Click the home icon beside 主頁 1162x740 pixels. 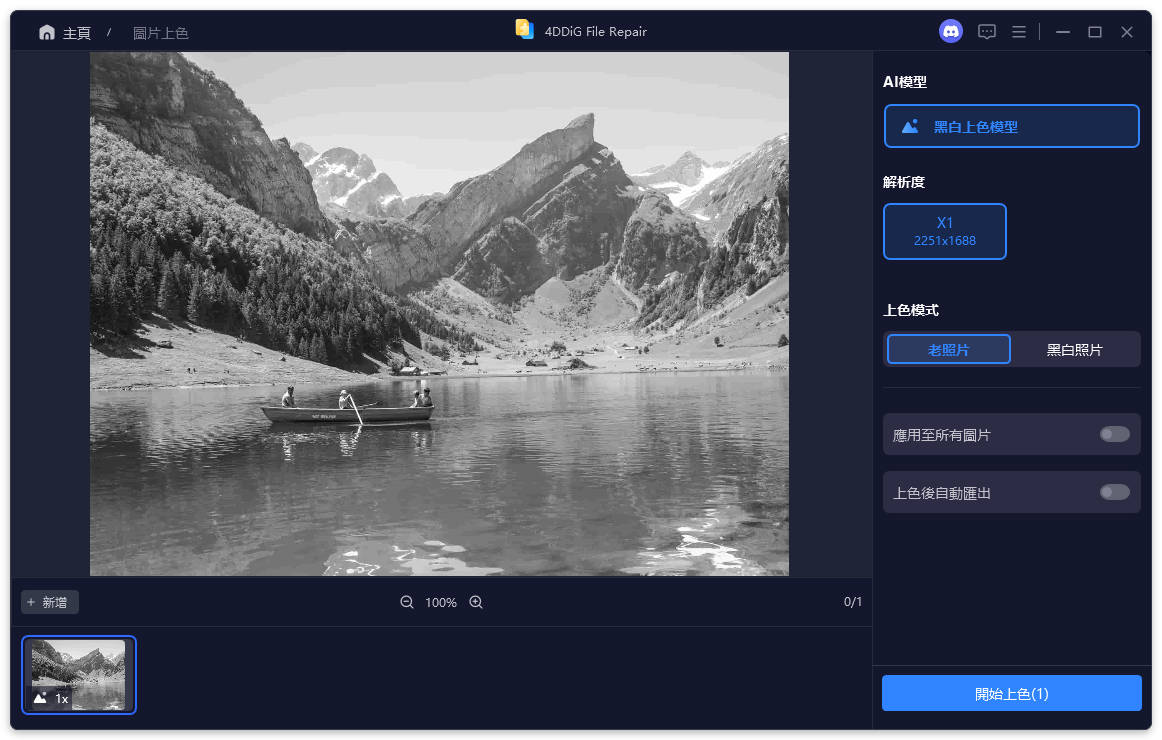coord(47,31)
